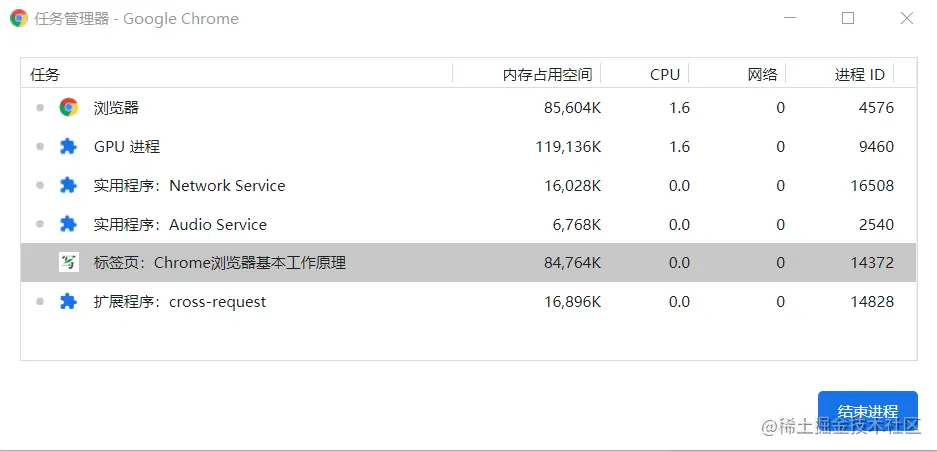The height and width of the screenshot is (452, 937).
Task: Click process ID 9460
Action: [876, 146]
